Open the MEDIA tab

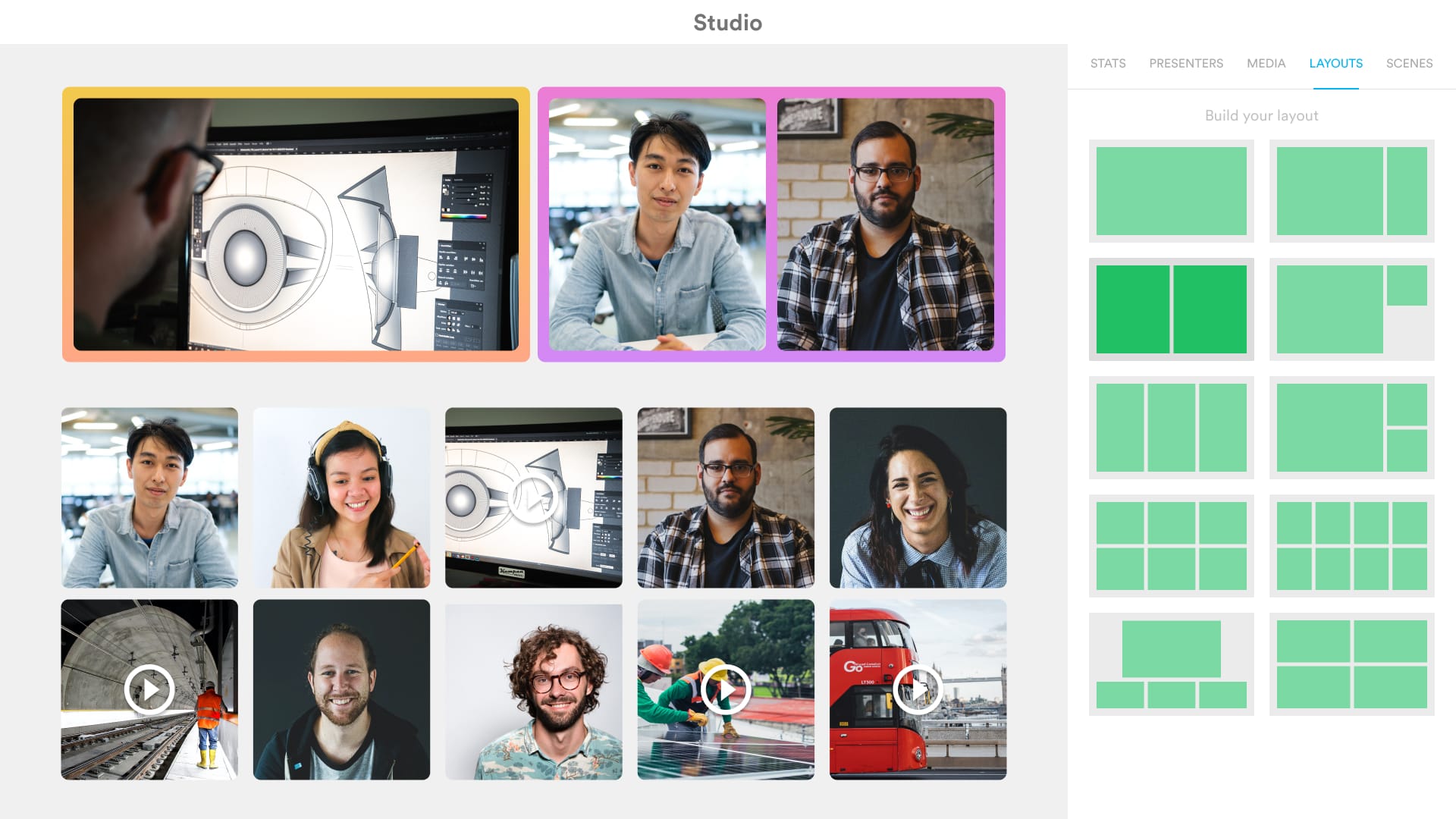point(1266,64)
